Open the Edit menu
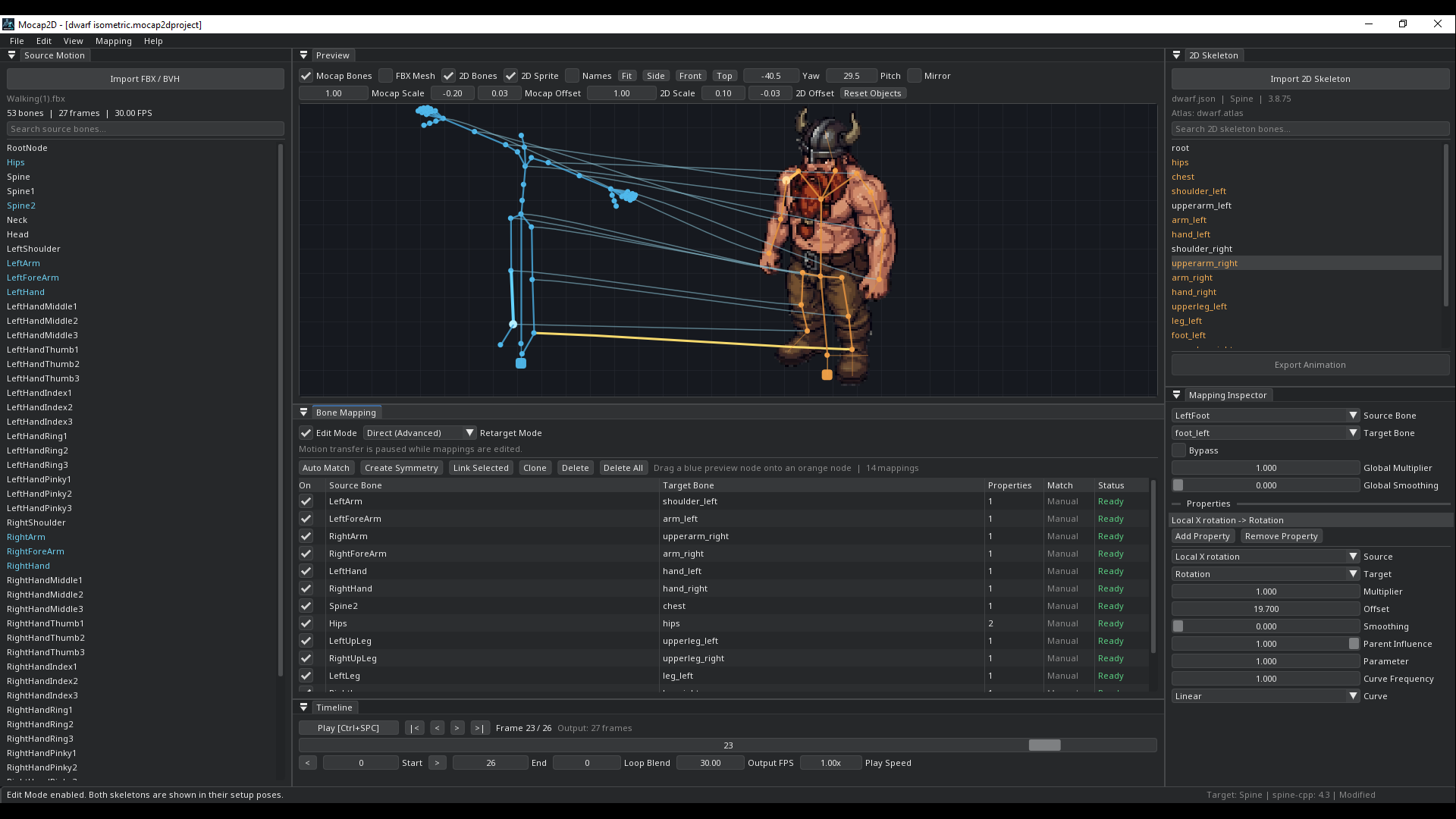This screenshot has width=1456, height=819. pos(44,41)
